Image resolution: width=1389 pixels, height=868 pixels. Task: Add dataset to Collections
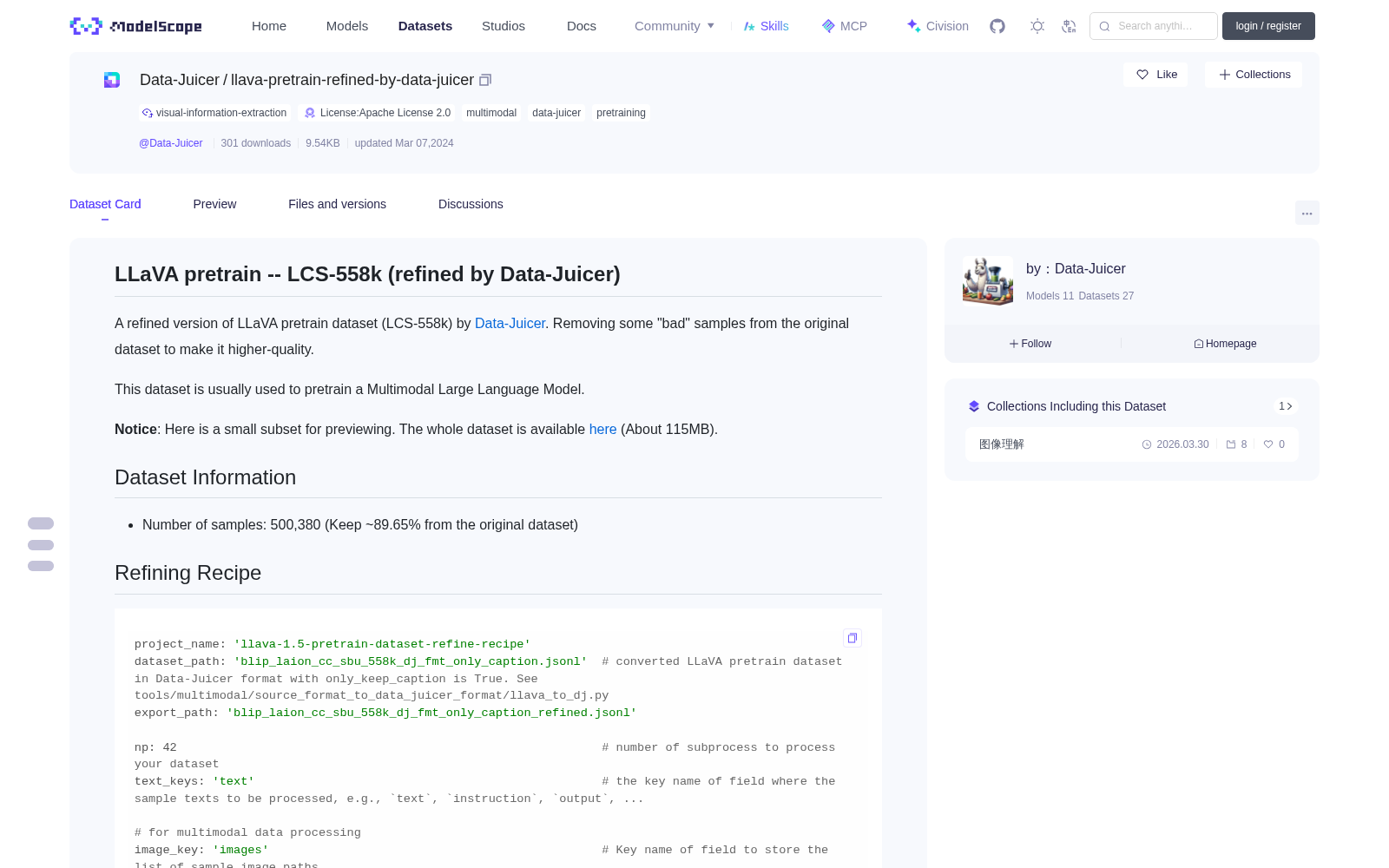pos(1254,75)
